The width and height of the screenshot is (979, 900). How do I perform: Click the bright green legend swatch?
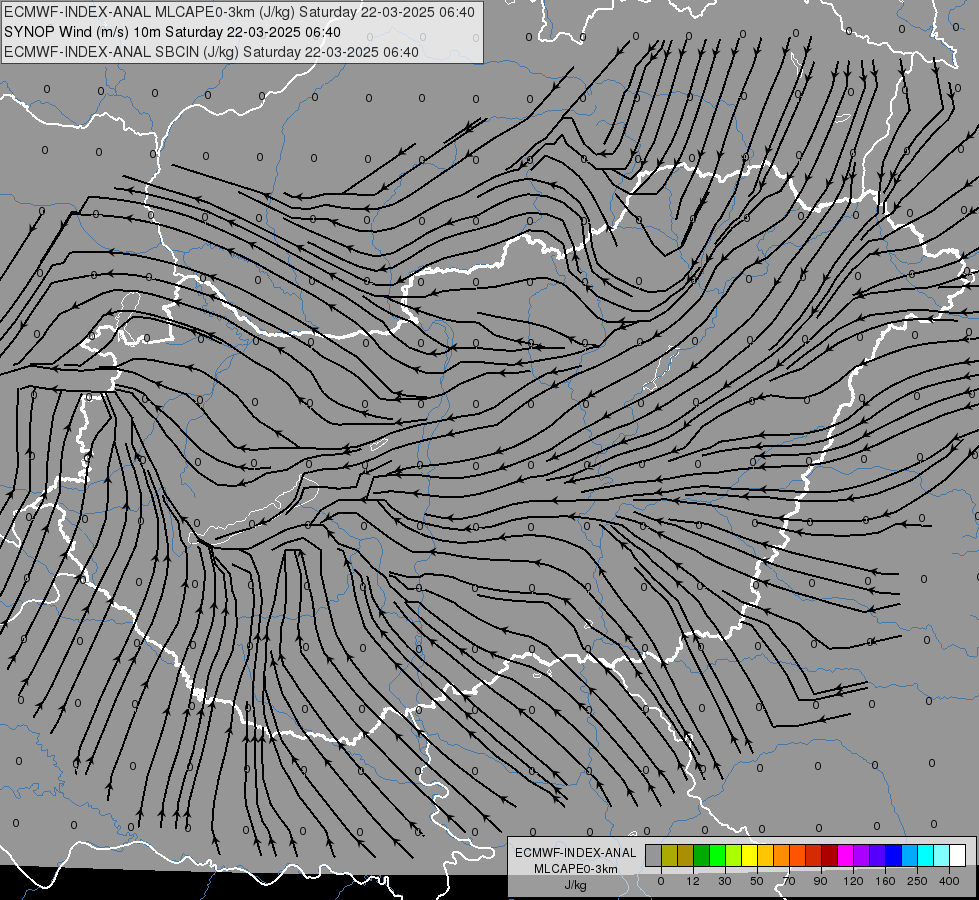[x=717, y=855]
